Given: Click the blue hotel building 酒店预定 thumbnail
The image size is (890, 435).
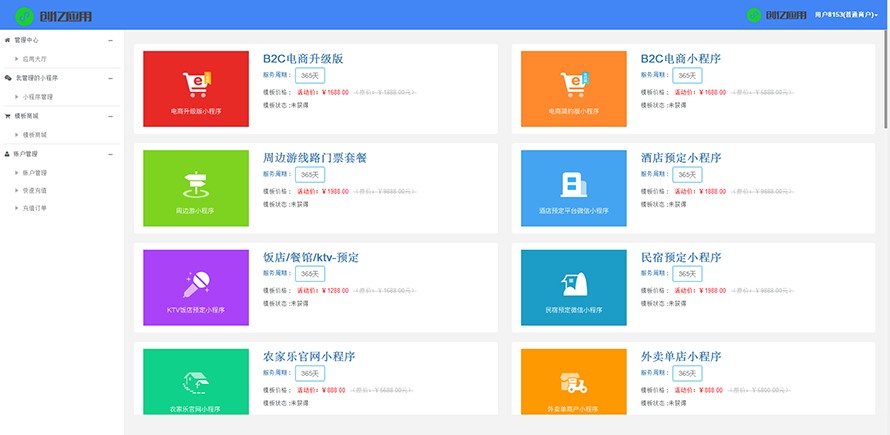Looking at the screenshot, I should [x=574, y=188].
